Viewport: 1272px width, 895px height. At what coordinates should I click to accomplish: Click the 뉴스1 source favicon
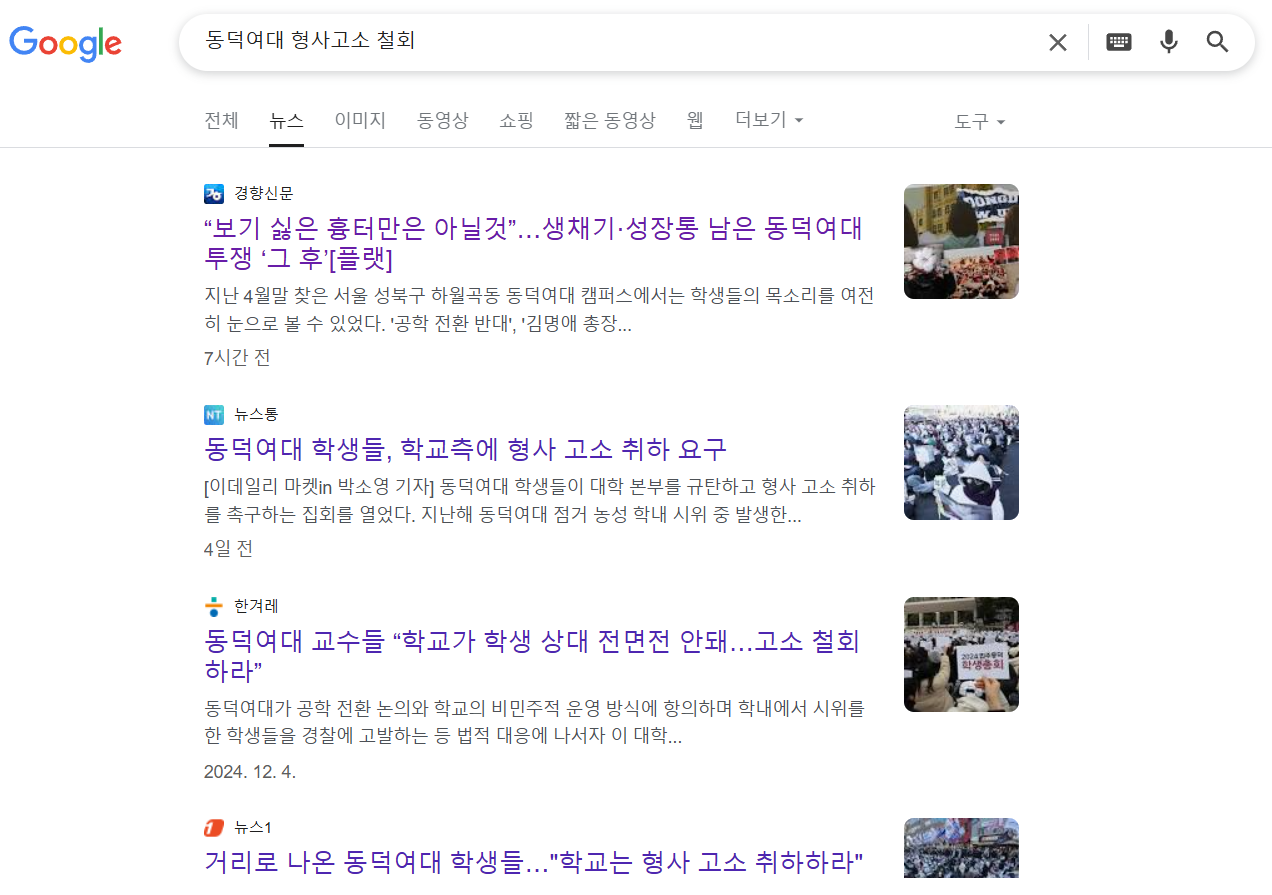(214, 828)
